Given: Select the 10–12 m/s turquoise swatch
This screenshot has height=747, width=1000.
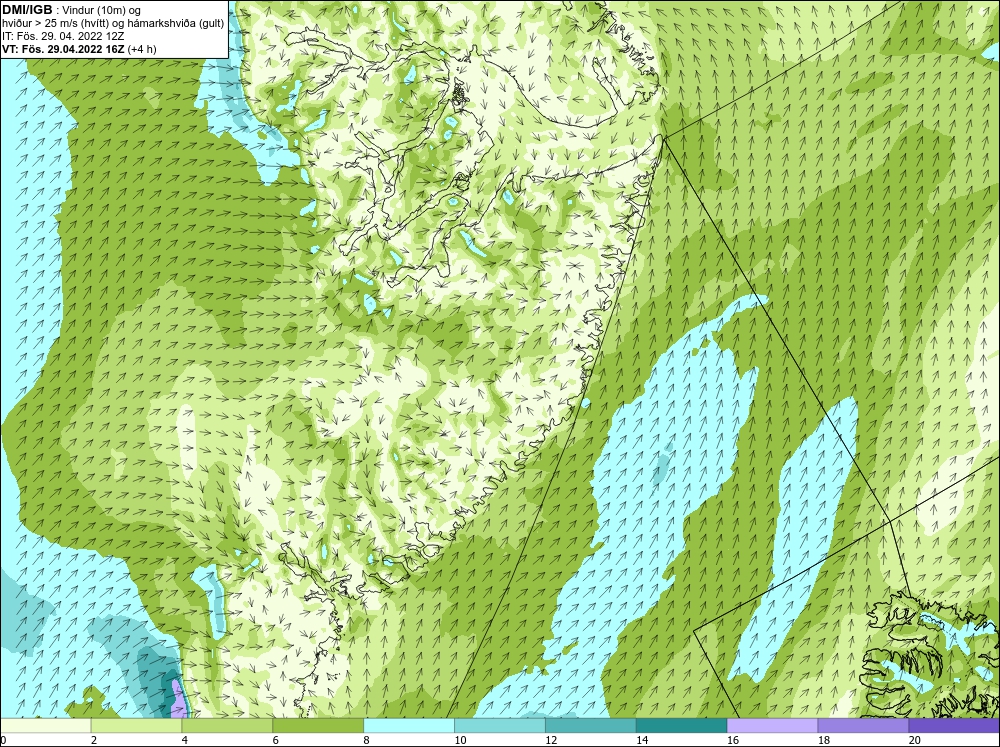Looking at the screenshot, I should (x=500, y=726).
